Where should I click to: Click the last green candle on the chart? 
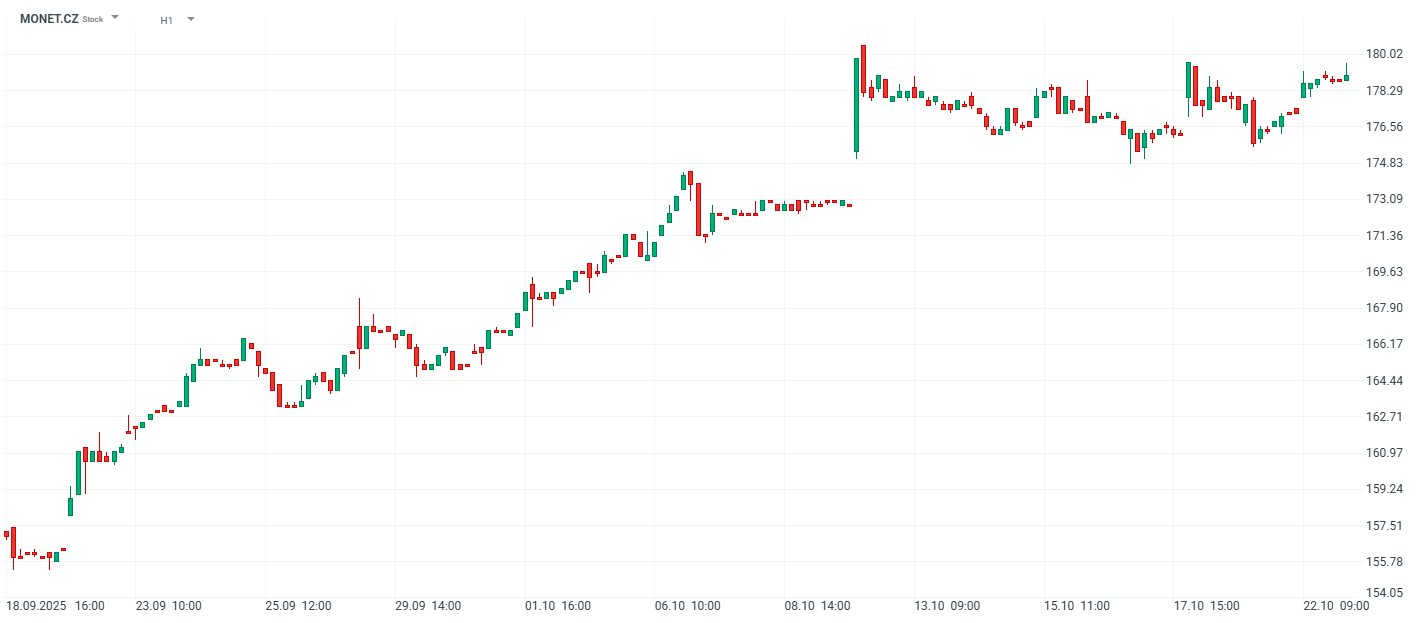coord(1346,77)
